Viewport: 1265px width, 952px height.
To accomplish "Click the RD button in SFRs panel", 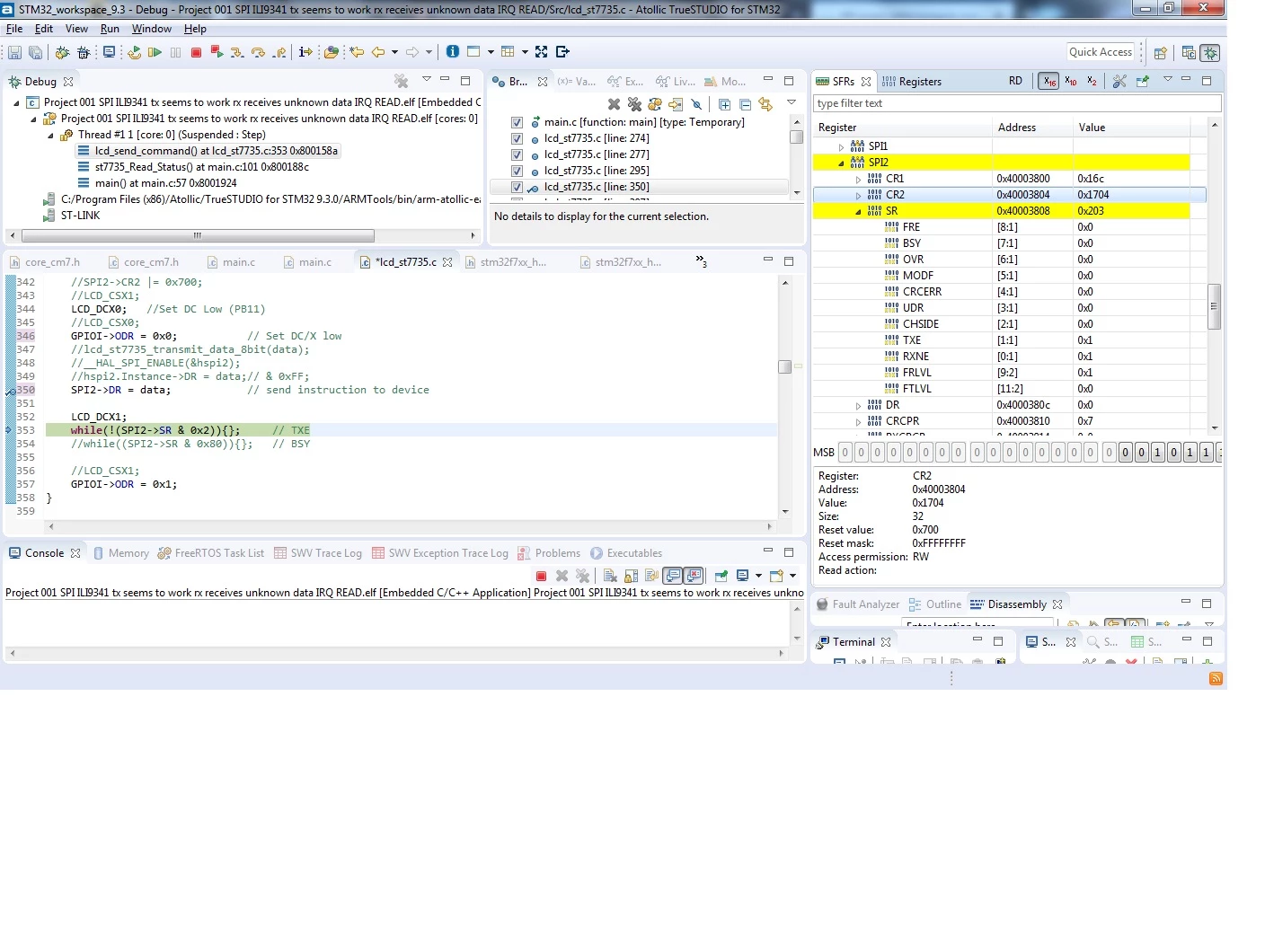I will coord(1015,81).
